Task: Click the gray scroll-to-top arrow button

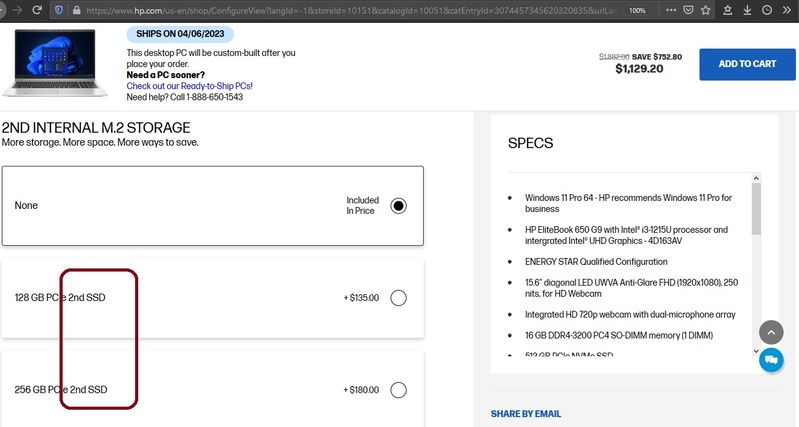Action: [x=771, y=332]
